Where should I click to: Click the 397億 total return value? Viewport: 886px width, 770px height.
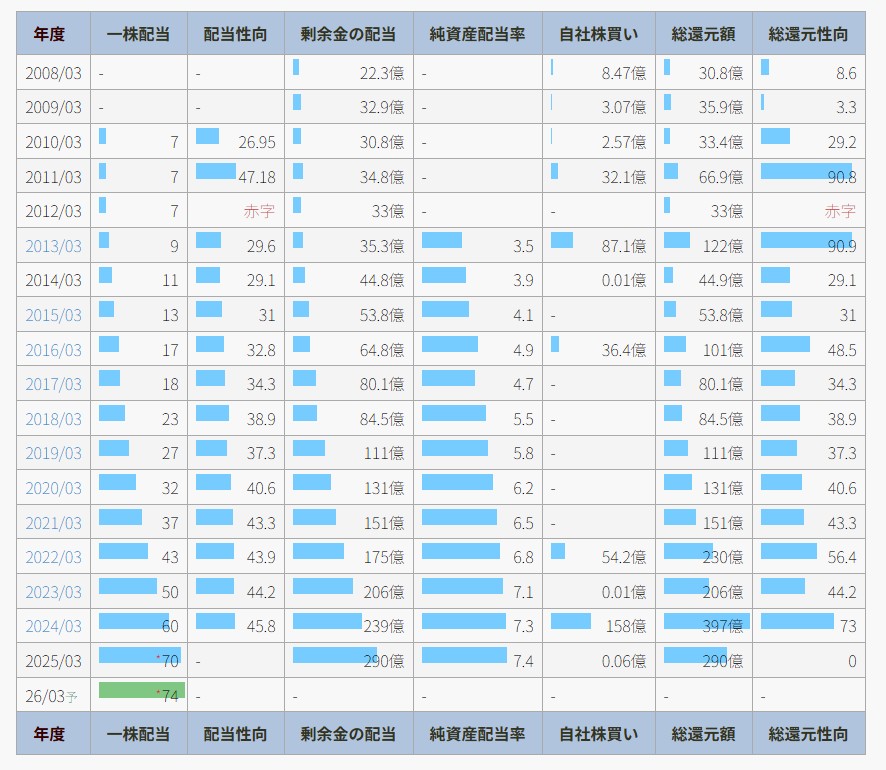(x=723, y=627)
